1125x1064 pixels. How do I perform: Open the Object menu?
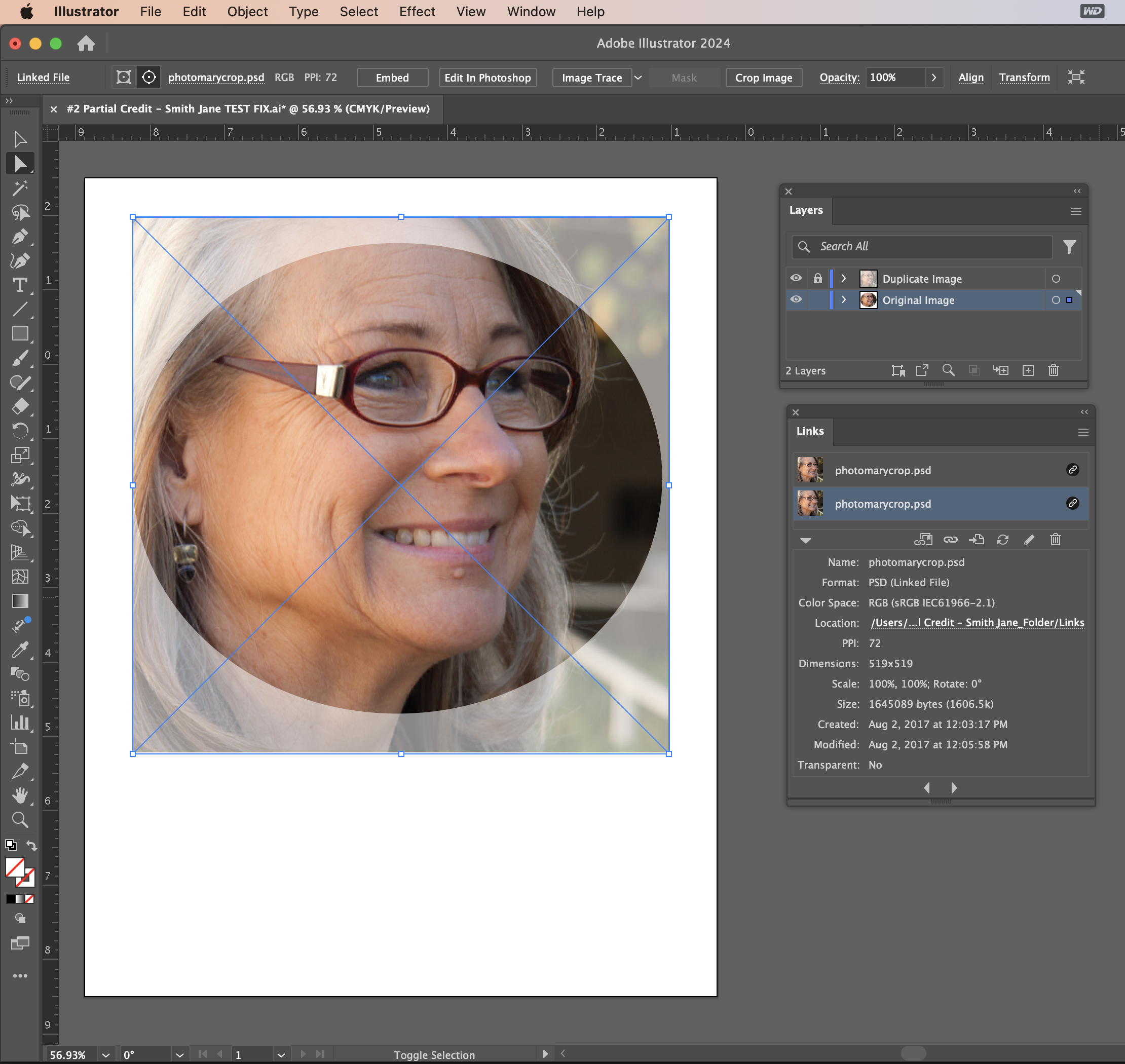[x=247, y=11]
